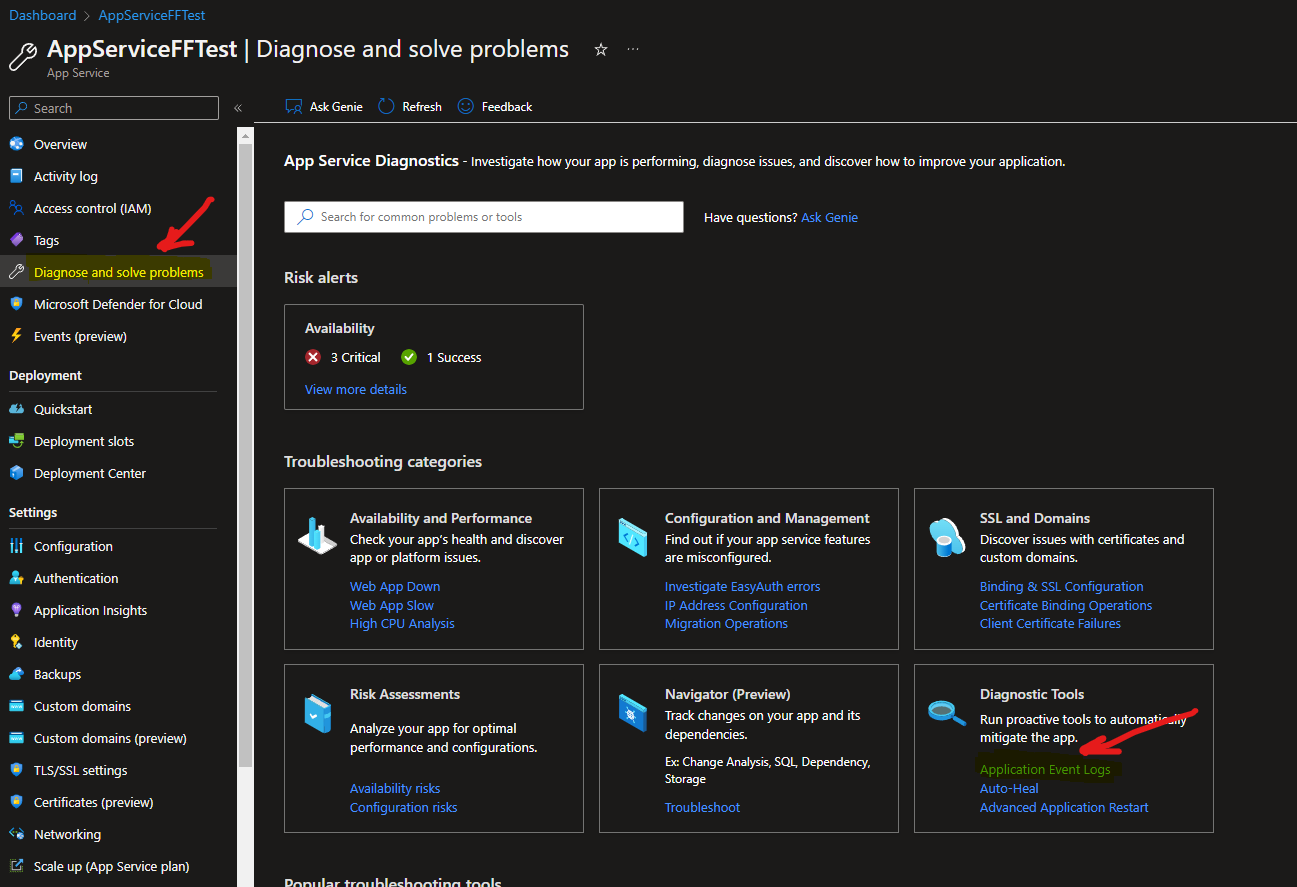The width and height of the screenshot is (1297, 887).
Task: Open View more details for Availability
Action: click(356, 389)
